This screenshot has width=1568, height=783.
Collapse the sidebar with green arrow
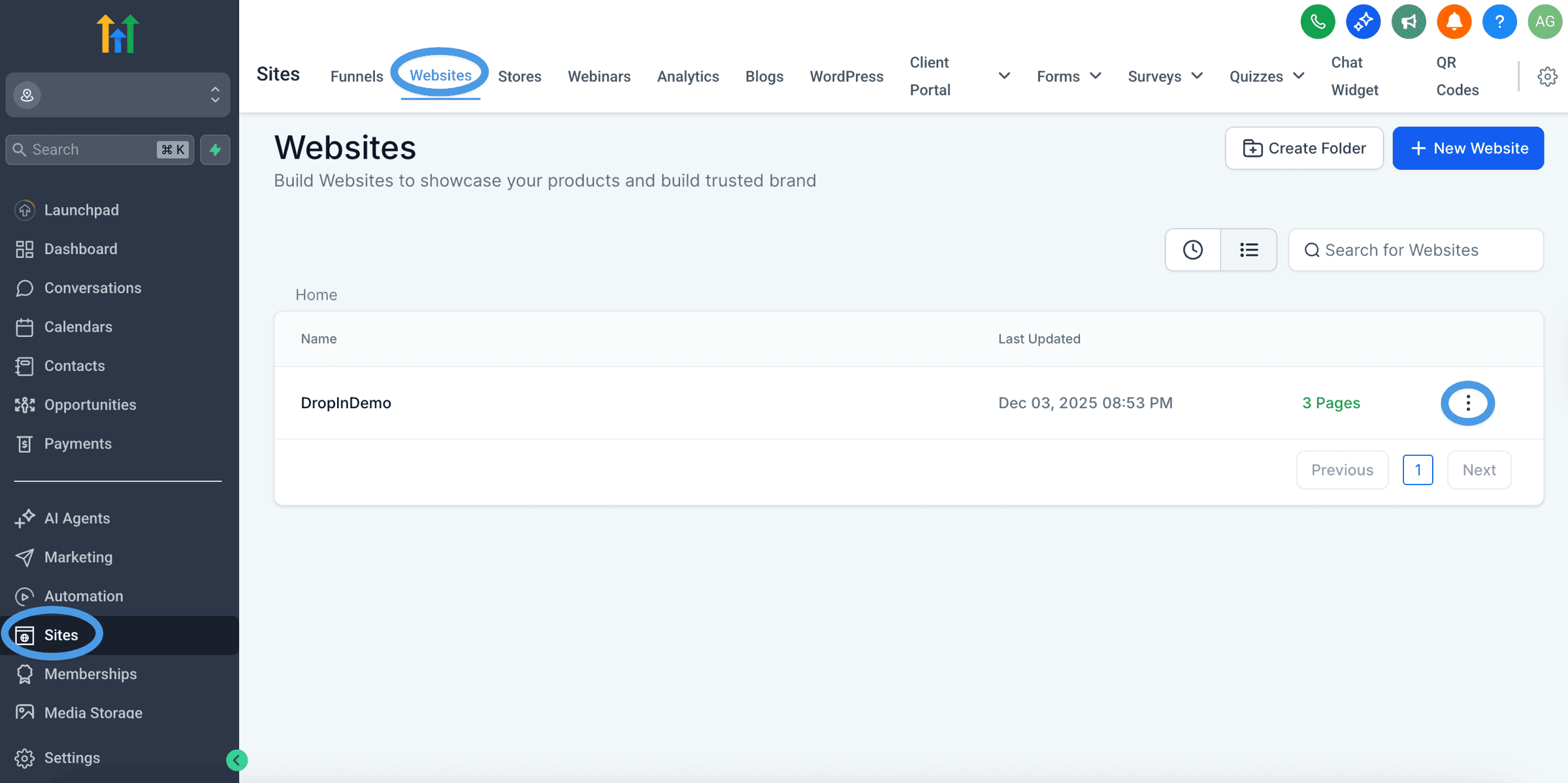click(x=237, y=760)
